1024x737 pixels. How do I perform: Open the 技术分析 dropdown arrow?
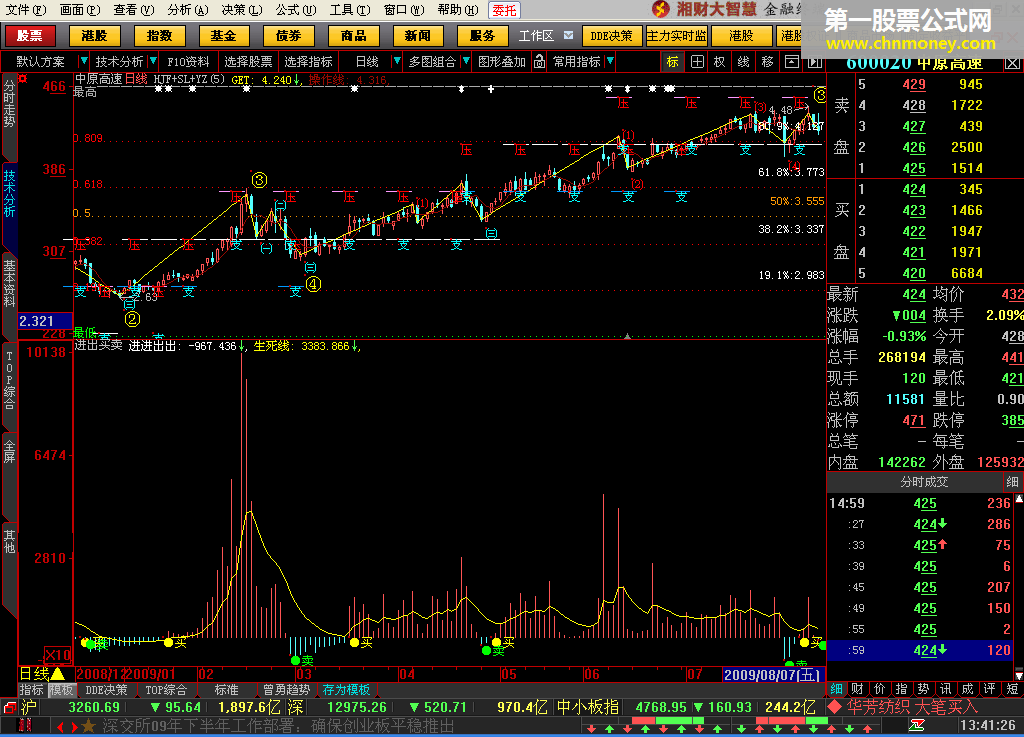pyautogui.click(x=153, y=61)
